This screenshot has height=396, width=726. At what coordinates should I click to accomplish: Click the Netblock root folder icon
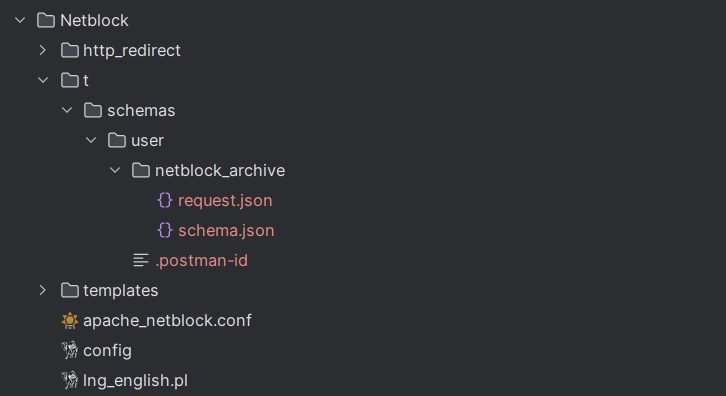(x=46, y=20)
